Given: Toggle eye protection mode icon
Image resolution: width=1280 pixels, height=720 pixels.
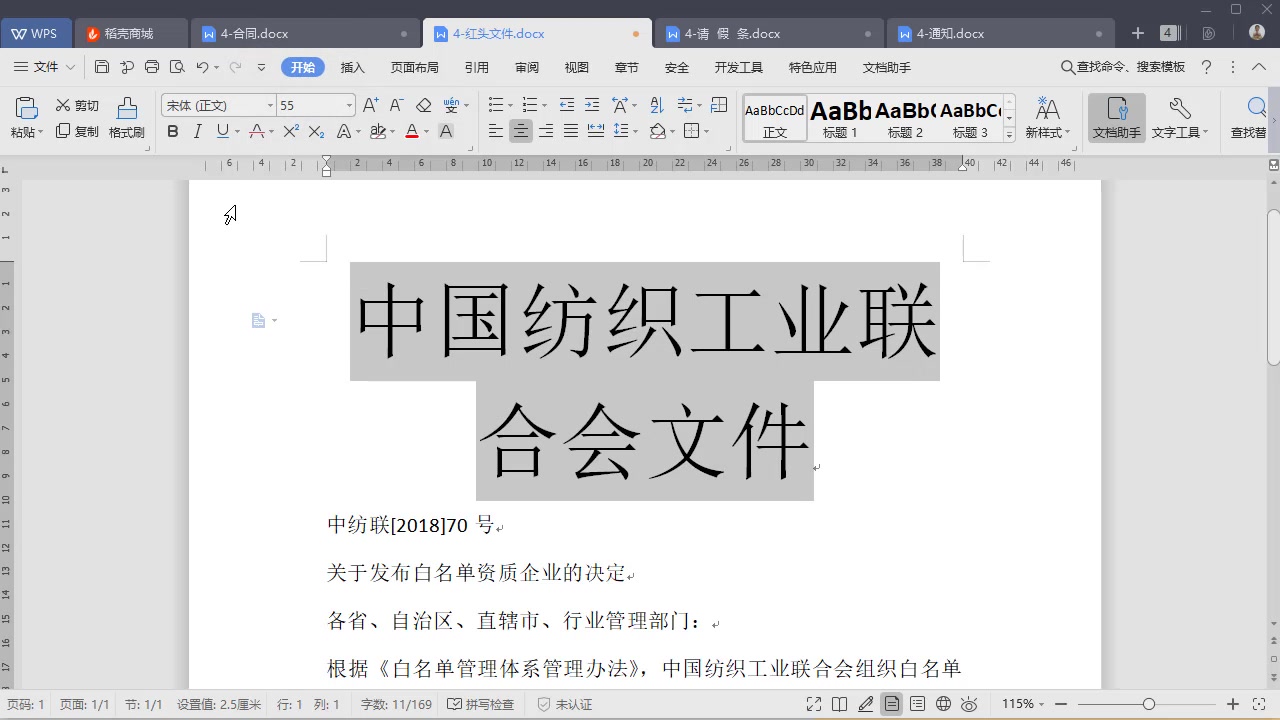Looking at the screenshot, I should (x=969, y=704).
